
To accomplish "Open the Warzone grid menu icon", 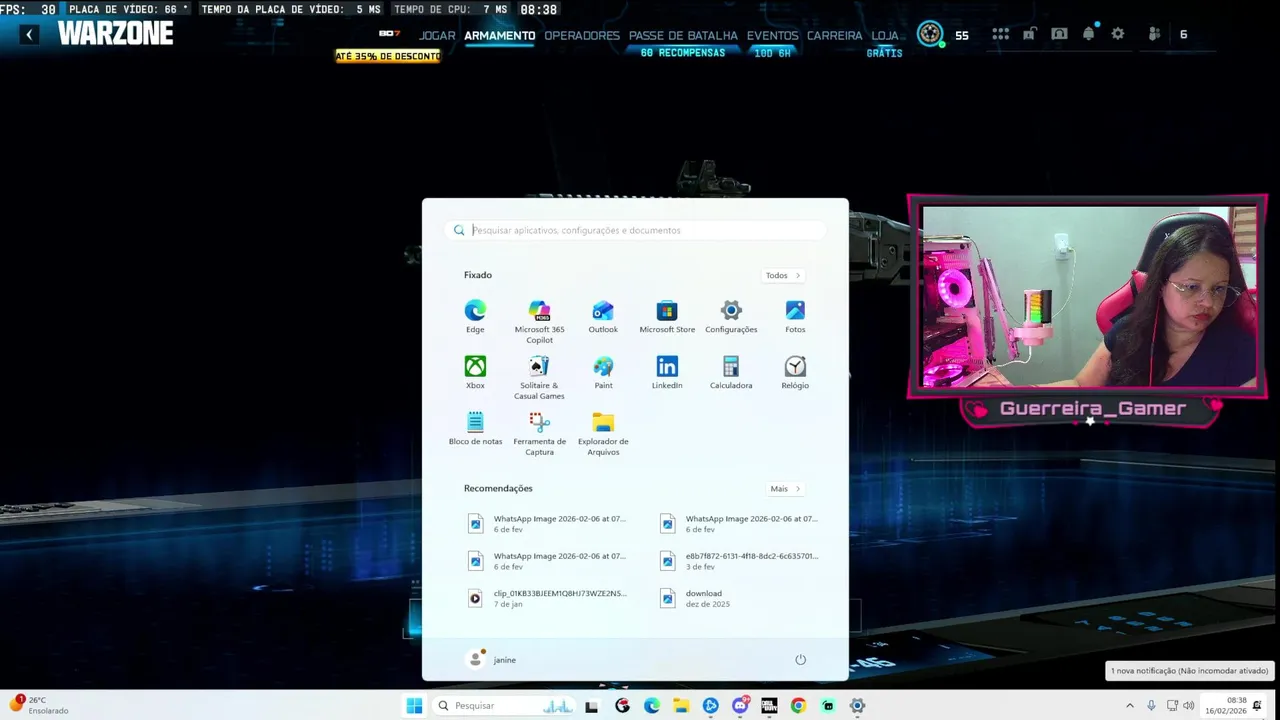I will click(1000, 34).
